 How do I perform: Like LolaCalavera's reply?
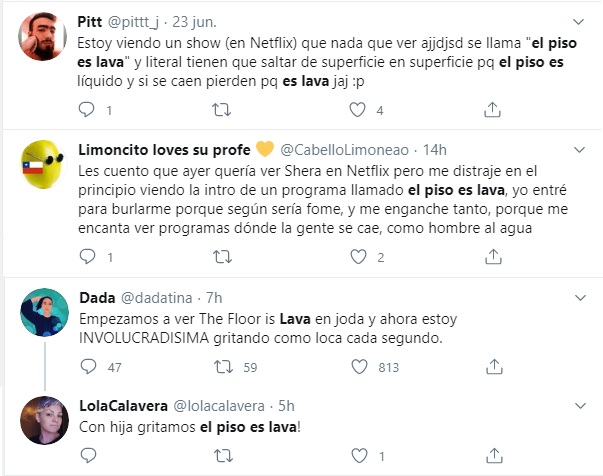coord(357,456)
